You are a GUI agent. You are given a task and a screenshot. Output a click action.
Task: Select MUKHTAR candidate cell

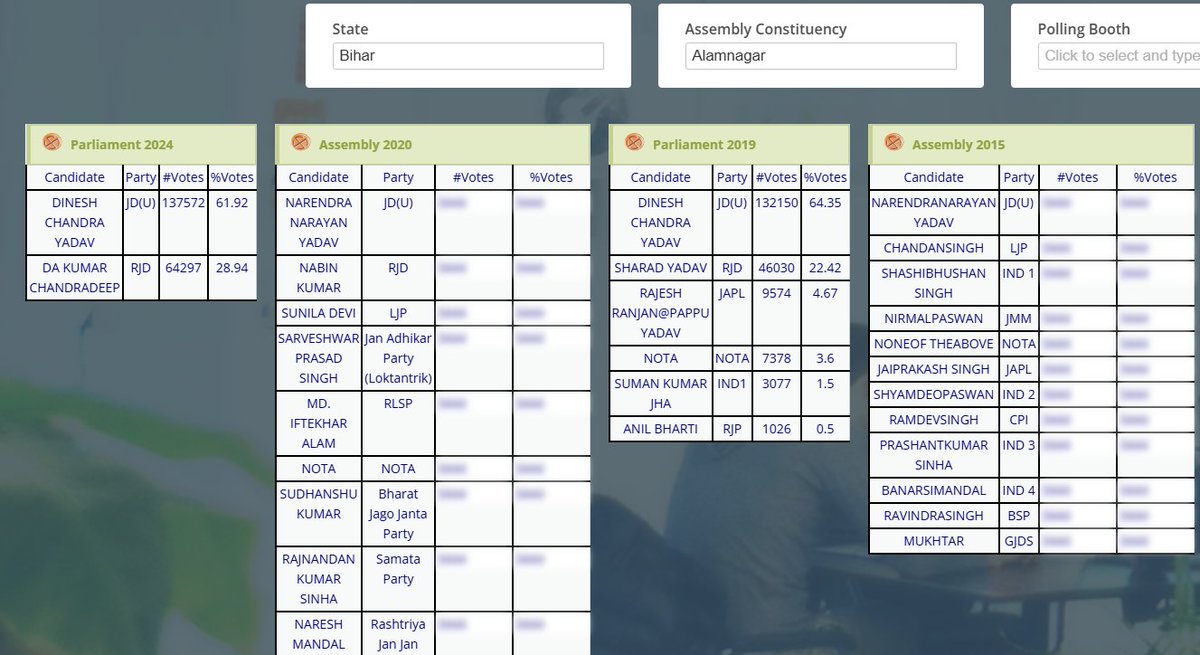tap(934, 541)
